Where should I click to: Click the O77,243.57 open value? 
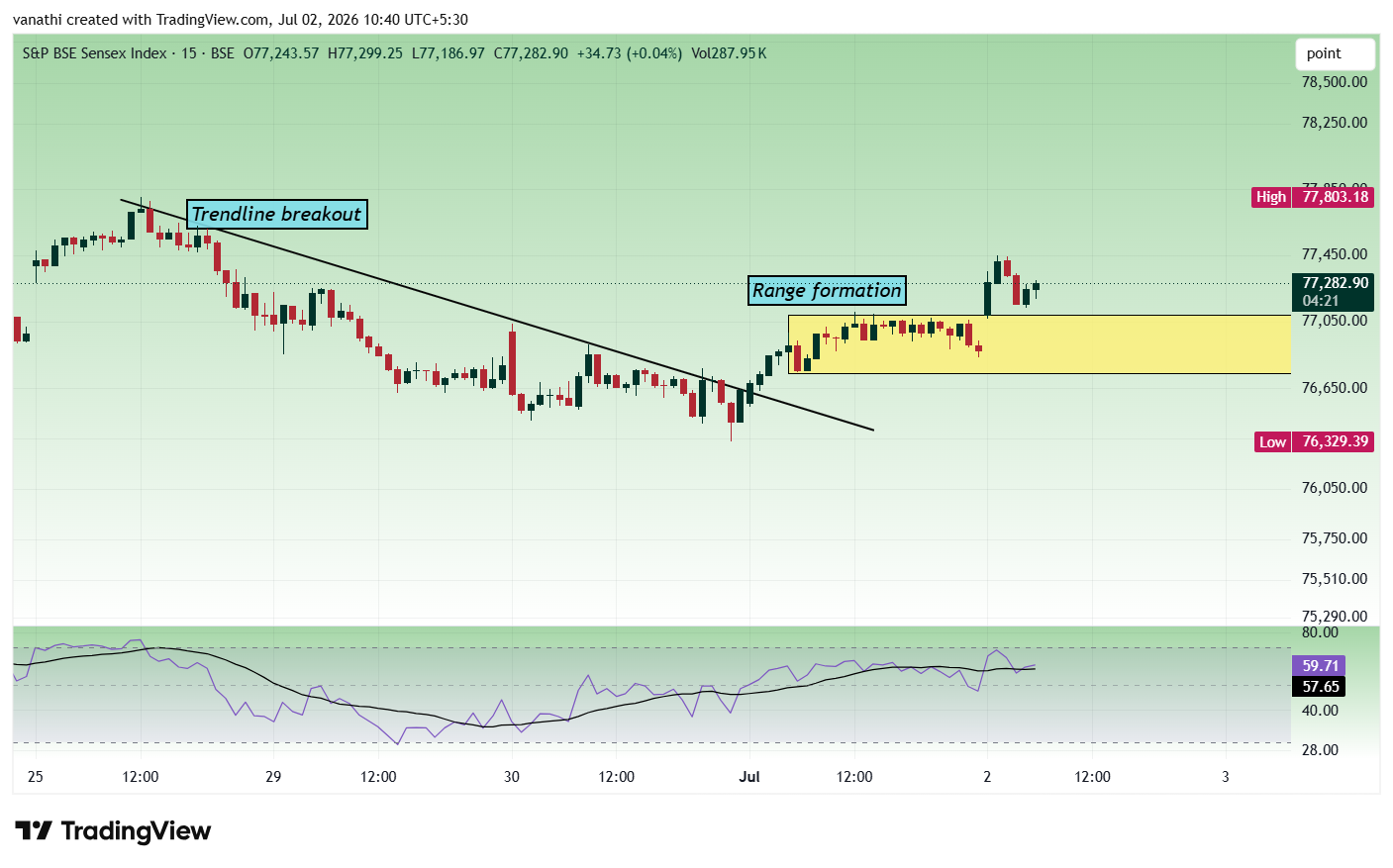[x=281, y=53]
